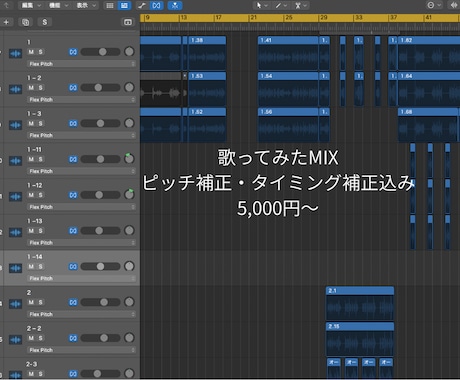Click the volume slider on track 1-14

click(100, 266)
